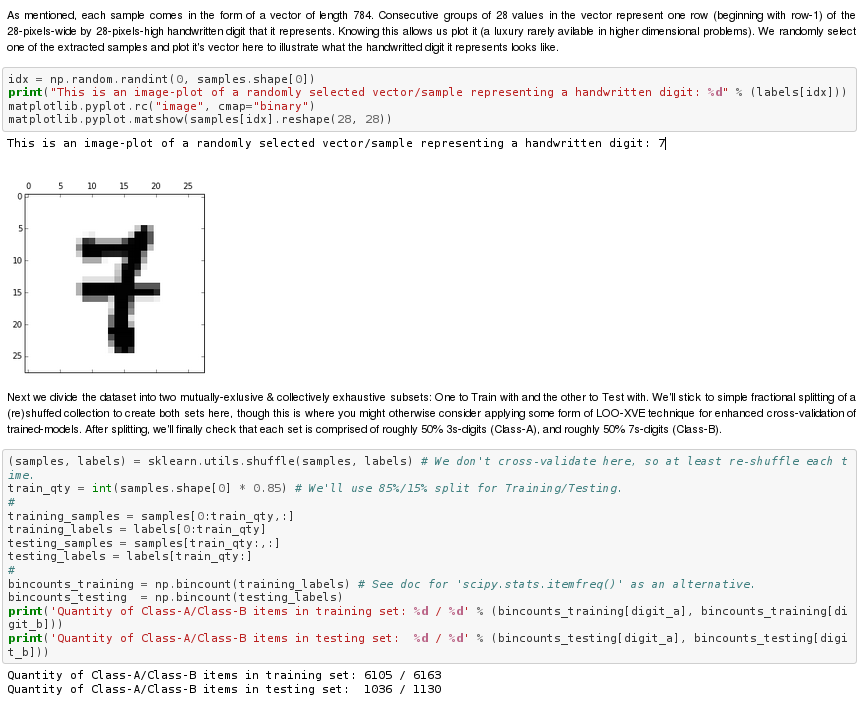859x711 pixels.
Task: Click the paragraph beginning 'As mentioned, each sample'
Action: pos(431,31)
